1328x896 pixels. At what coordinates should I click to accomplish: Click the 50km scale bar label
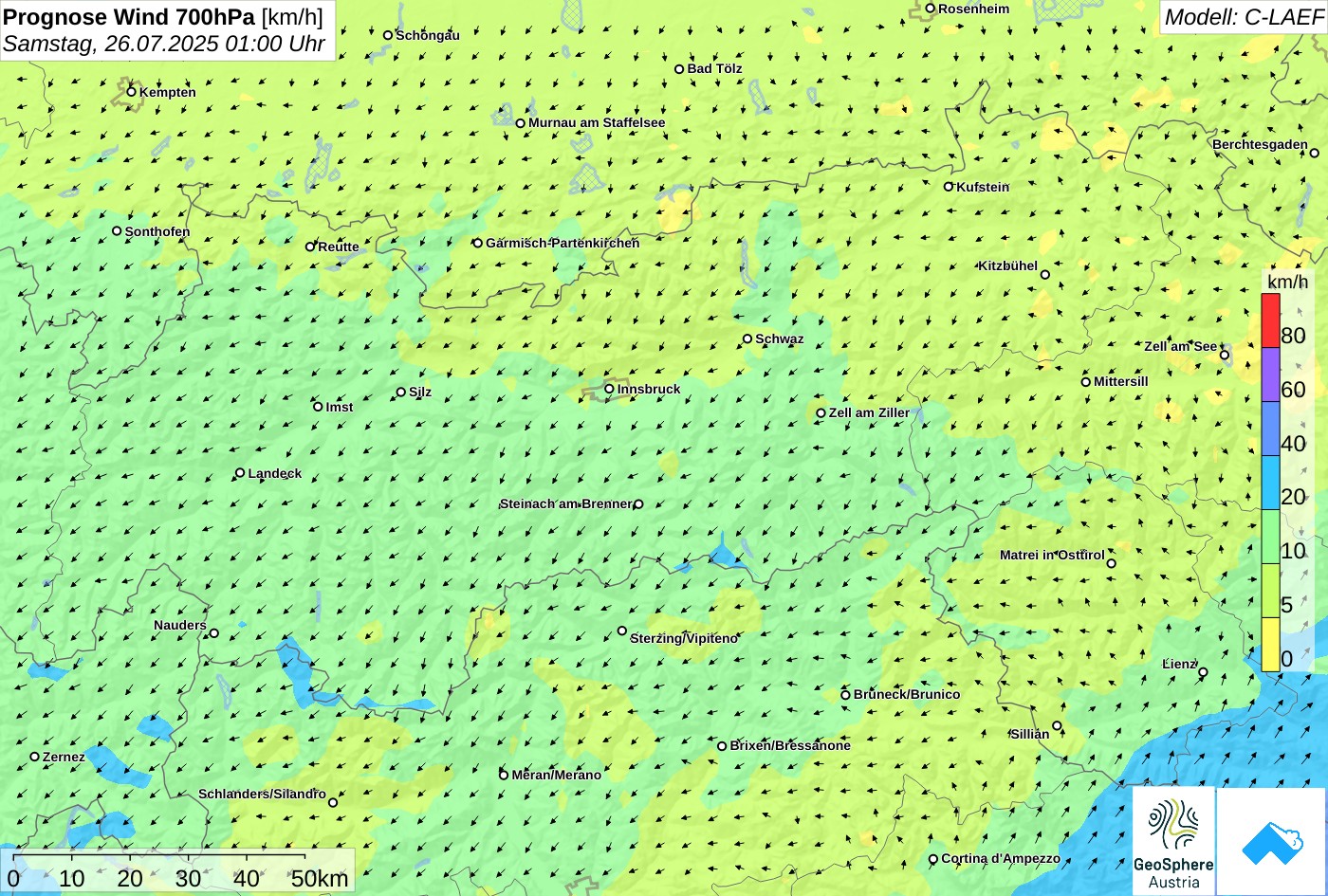pos(320,878)
